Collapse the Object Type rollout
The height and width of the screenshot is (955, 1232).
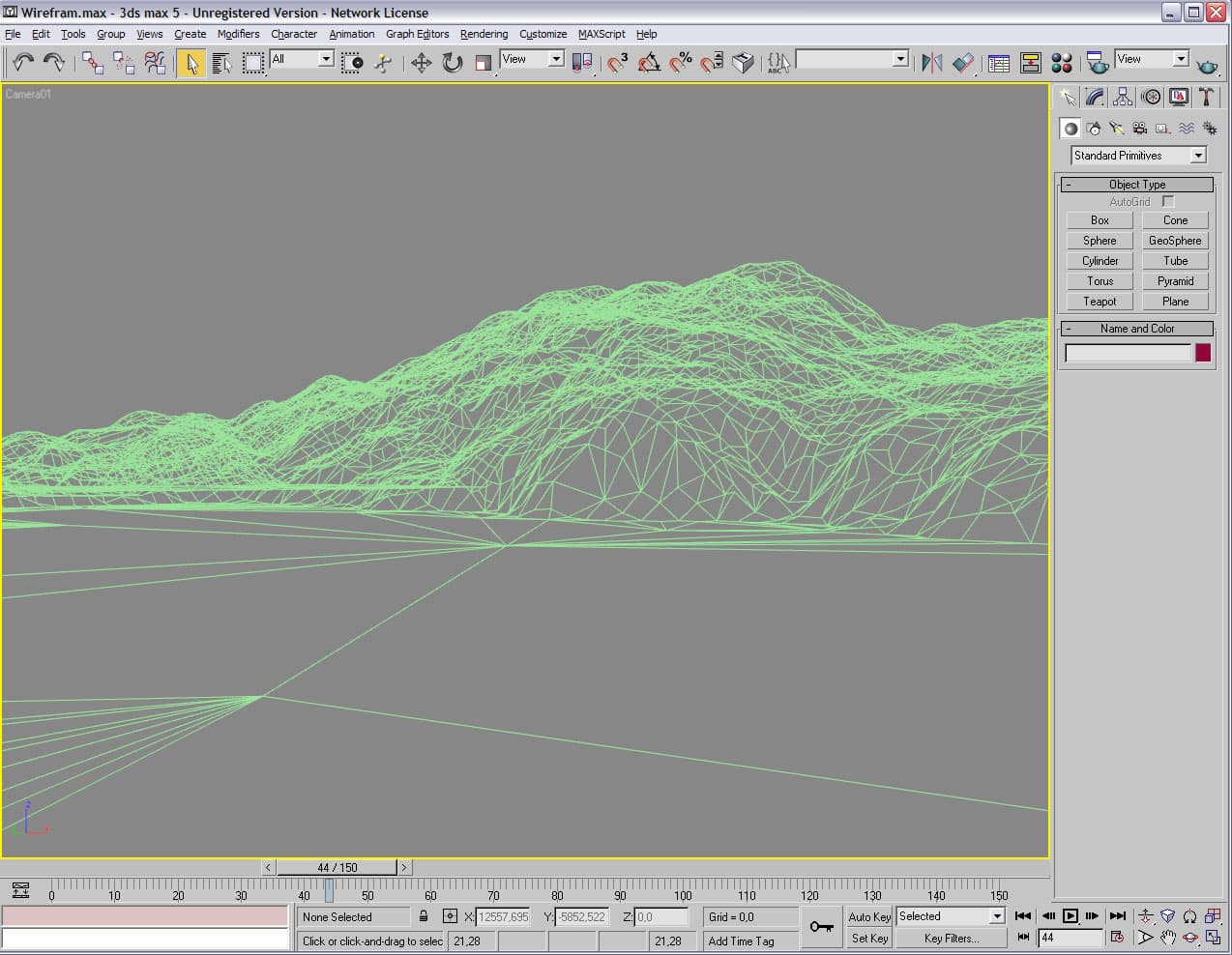pyautogui.click(x=1136, y=185)
